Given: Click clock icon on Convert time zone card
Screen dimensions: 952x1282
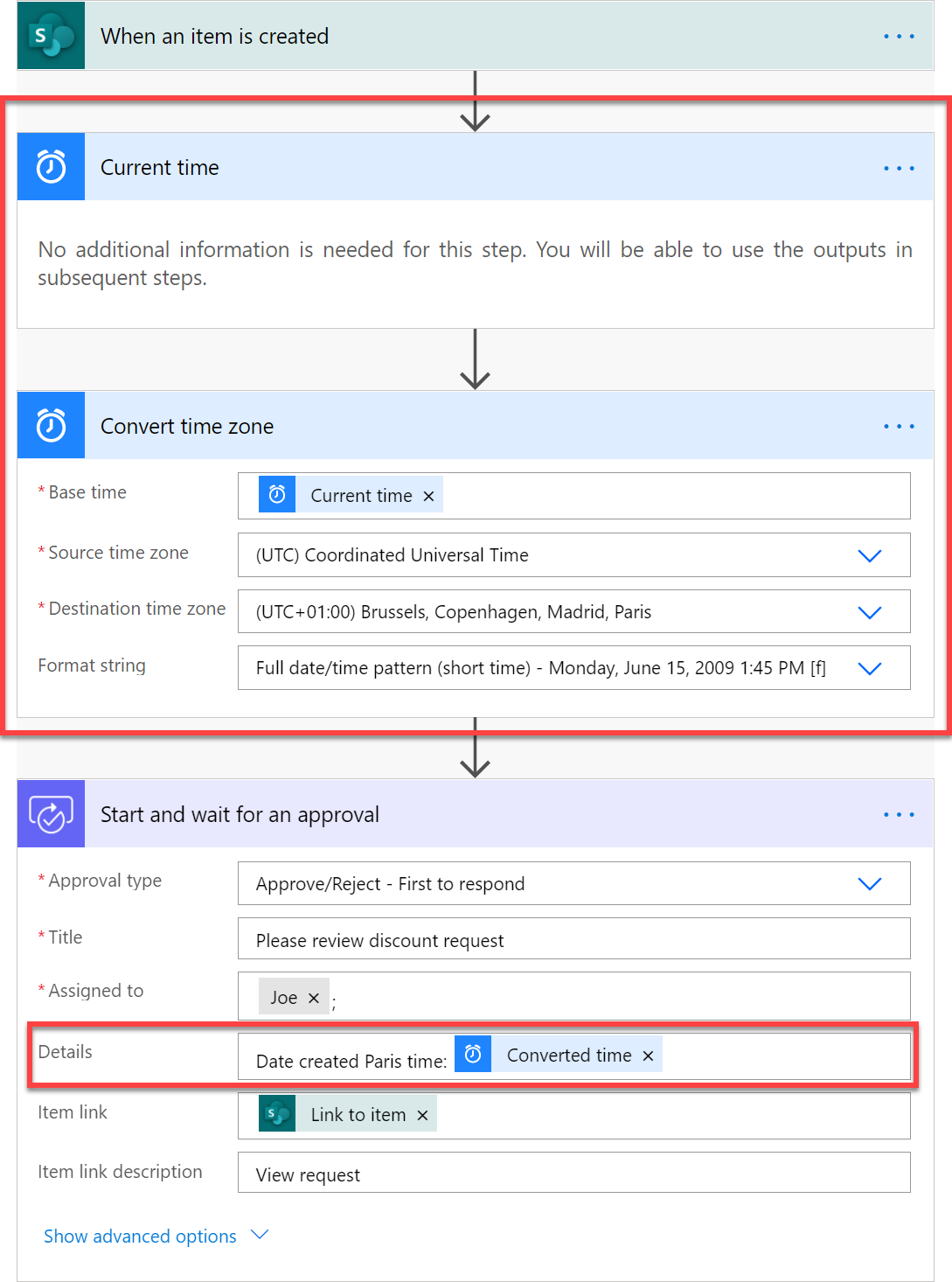Looking at the screenshot, I should tap(51, 426).
